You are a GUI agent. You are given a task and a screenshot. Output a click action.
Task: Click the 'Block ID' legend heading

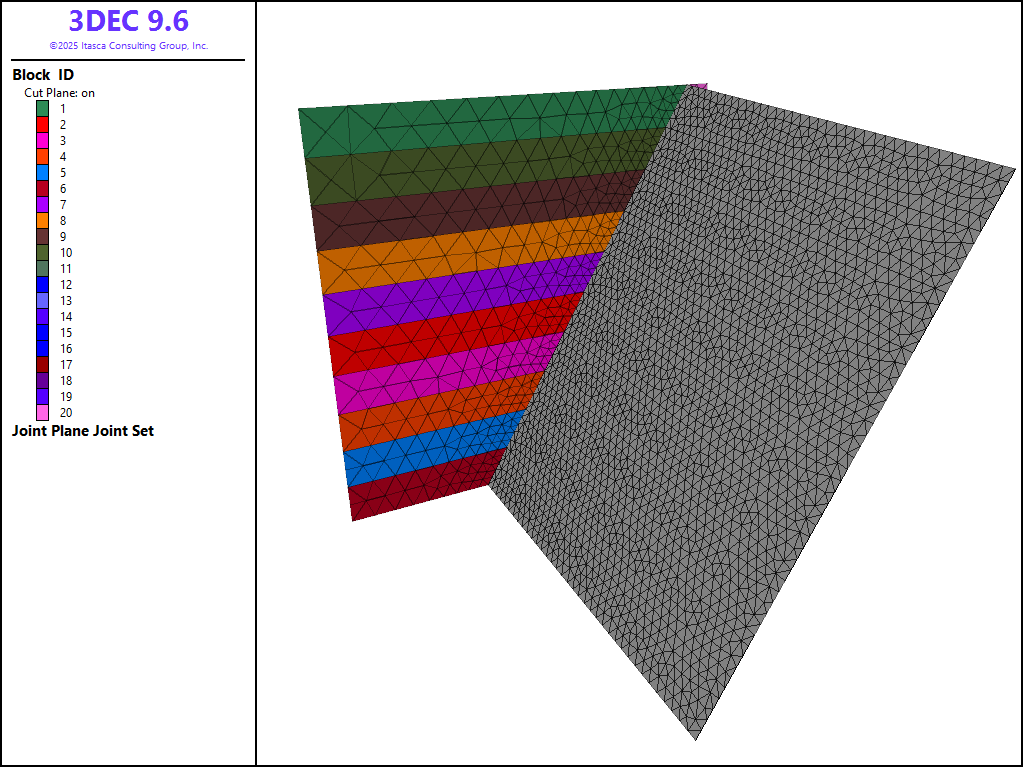(x=43, y=75)
